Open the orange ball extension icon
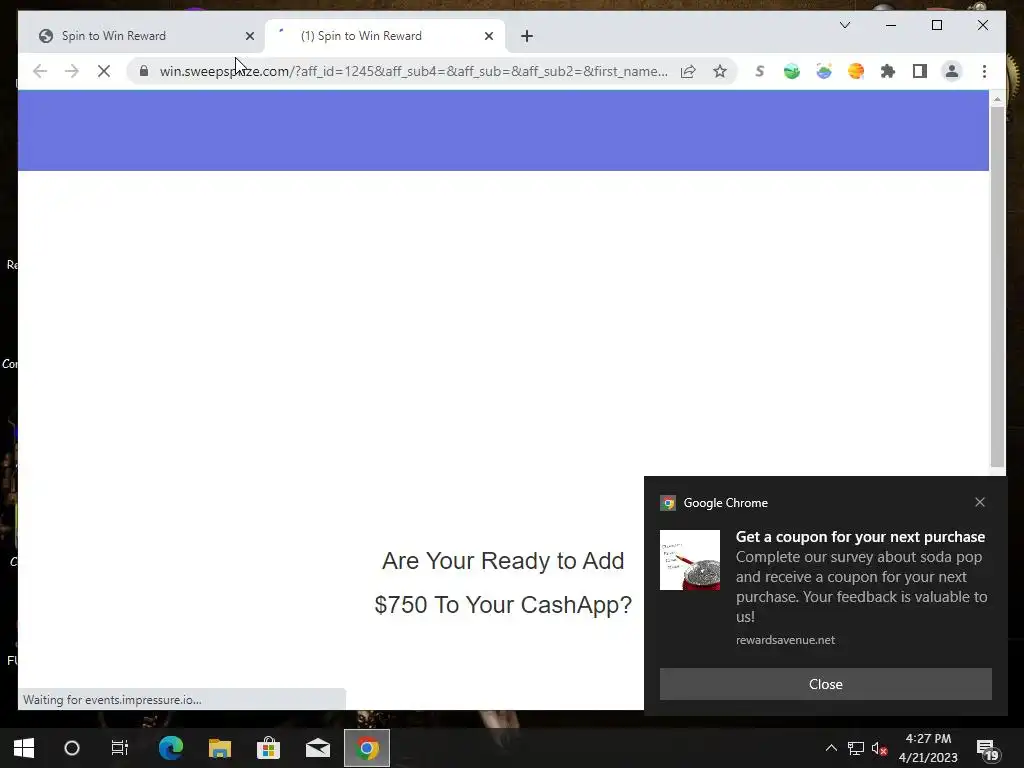 pyautogui.click(x=856, y=71)
